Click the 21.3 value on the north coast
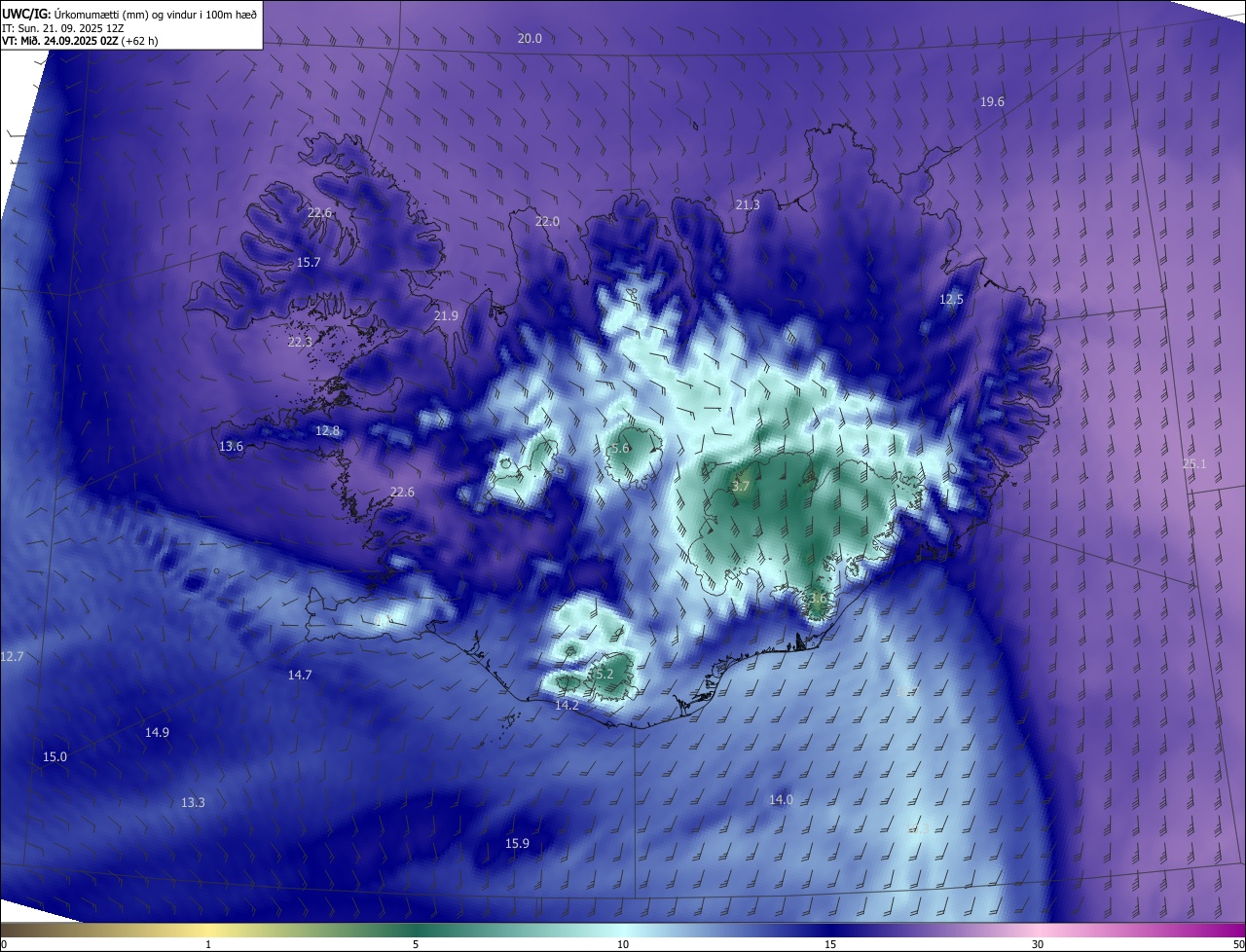This screenshot has height=952, width=1246. [748, 204]
